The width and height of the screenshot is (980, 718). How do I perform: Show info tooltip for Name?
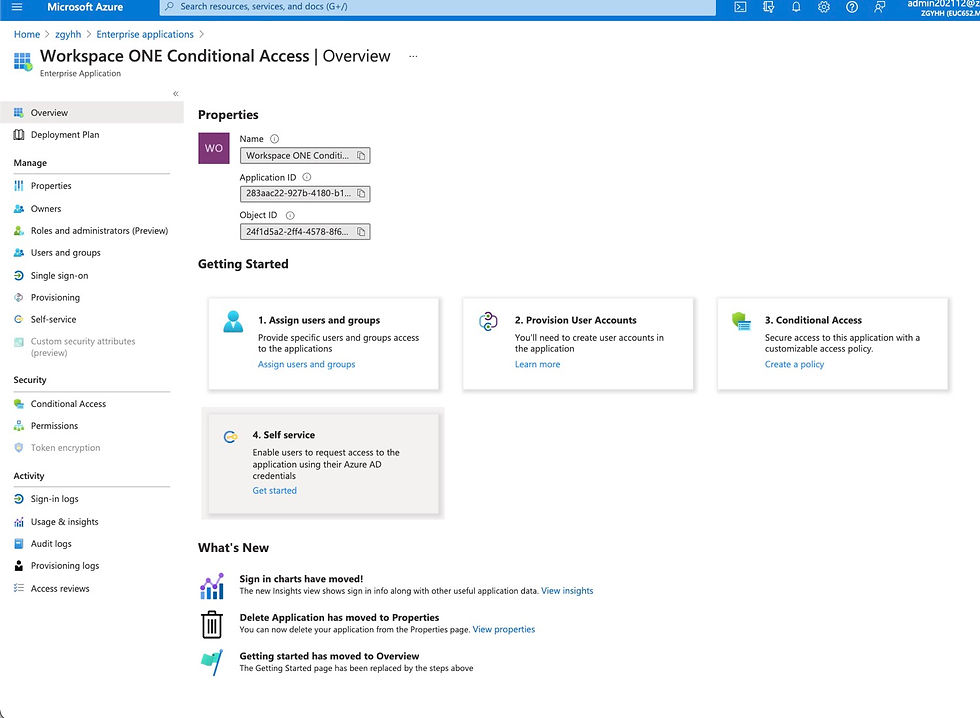pyautogui.click(x=274, y=139)
